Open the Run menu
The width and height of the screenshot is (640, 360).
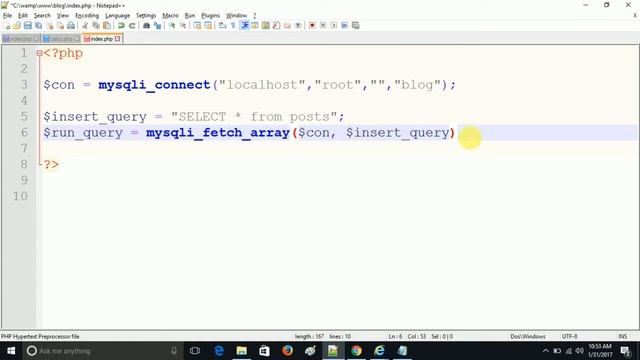pos(190,16)
